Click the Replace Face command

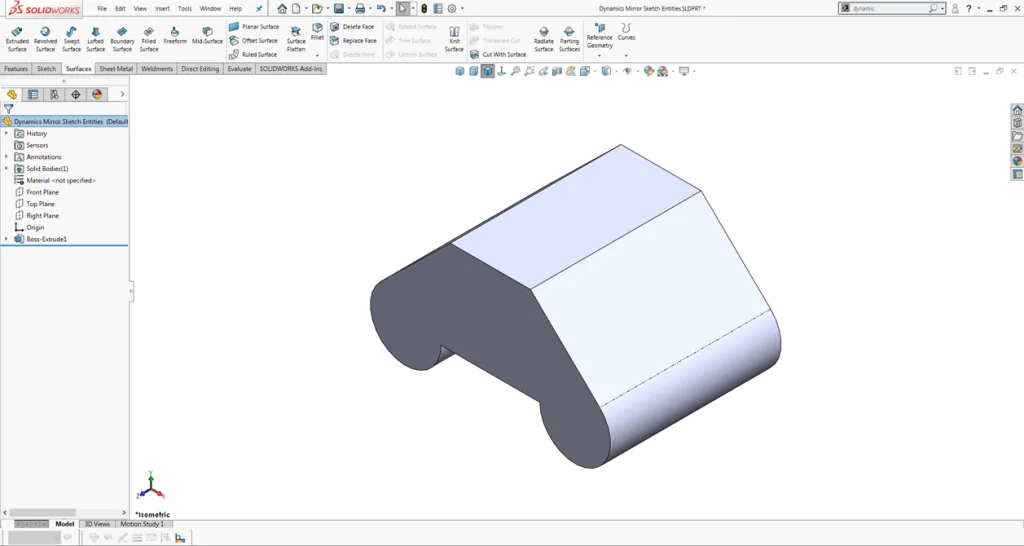pos(353,40)
